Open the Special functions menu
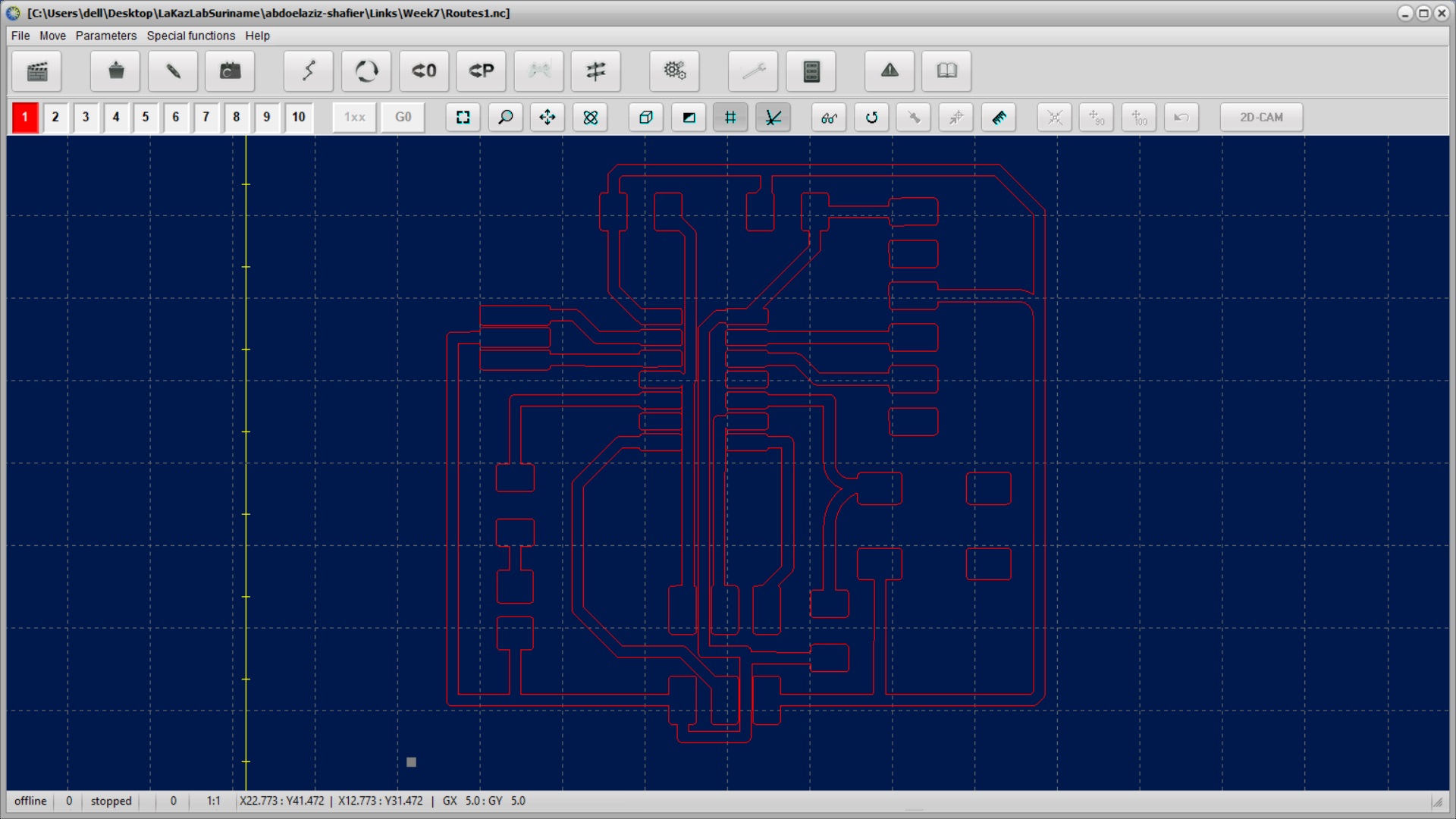Viewport: 1456px width, 819px height. point(190,36)
